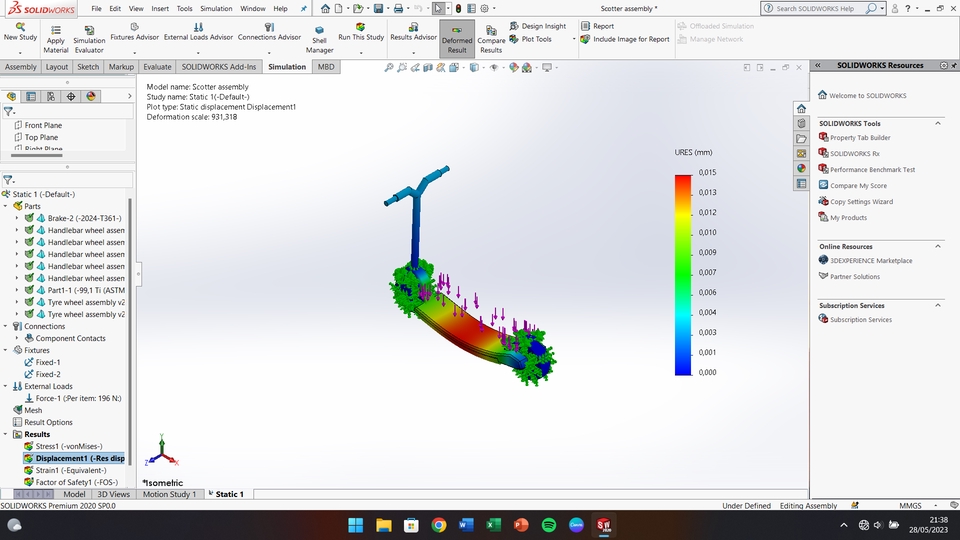Select the DimXpertManager tab icon

point(71,96)
